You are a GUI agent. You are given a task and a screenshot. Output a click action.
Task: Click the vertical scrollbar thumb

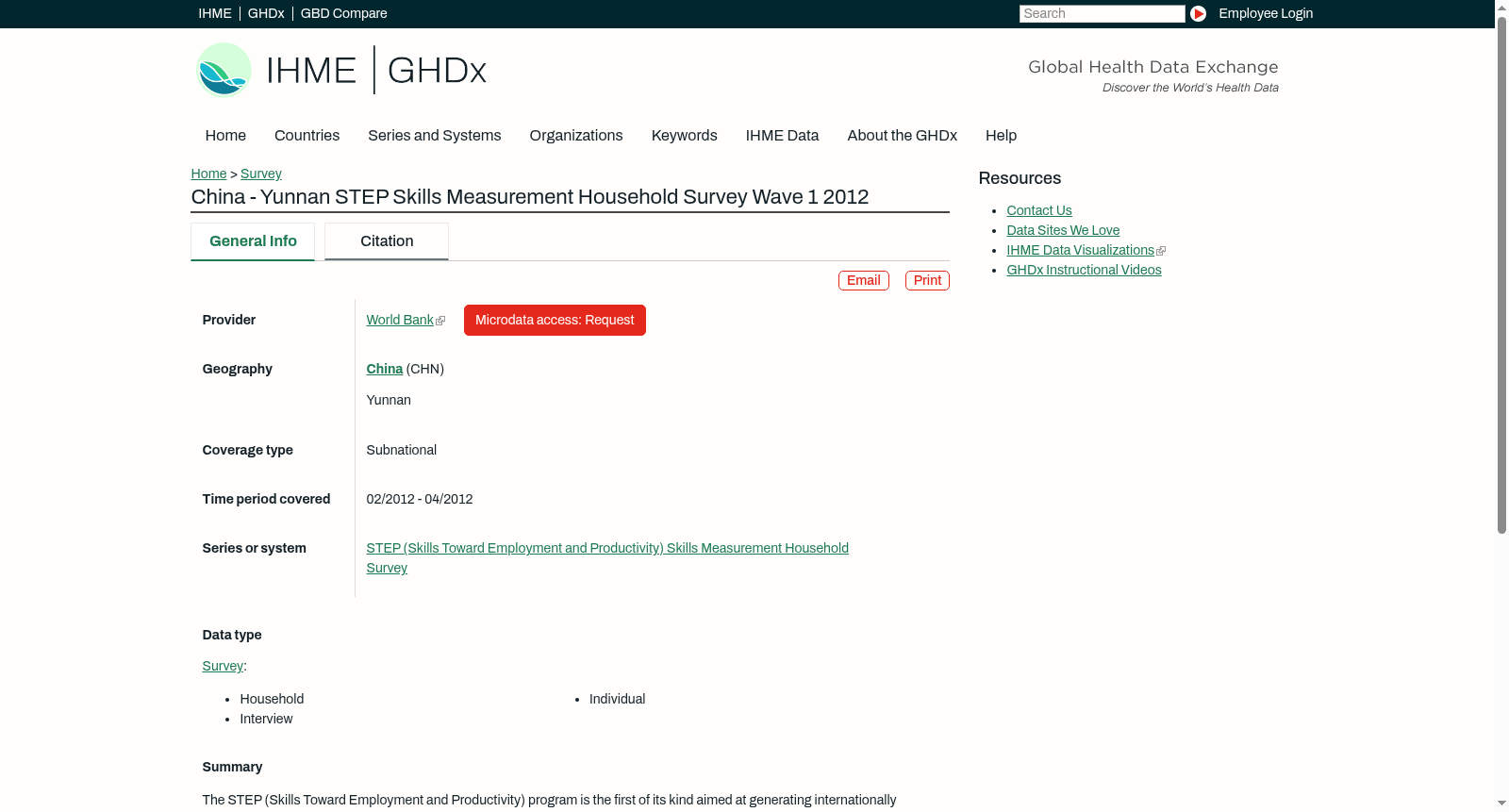1501,273
